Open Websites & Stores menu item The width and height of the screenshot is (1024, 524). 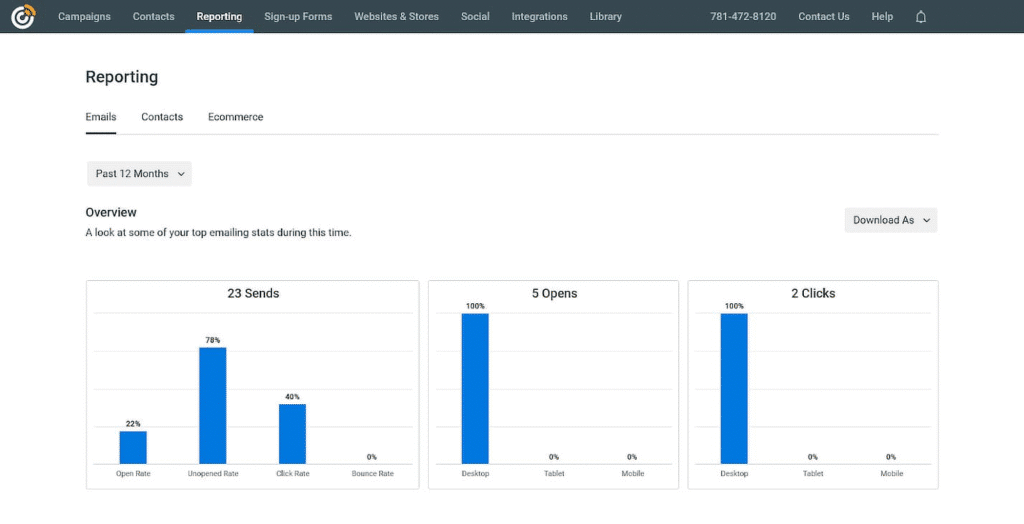396,16
